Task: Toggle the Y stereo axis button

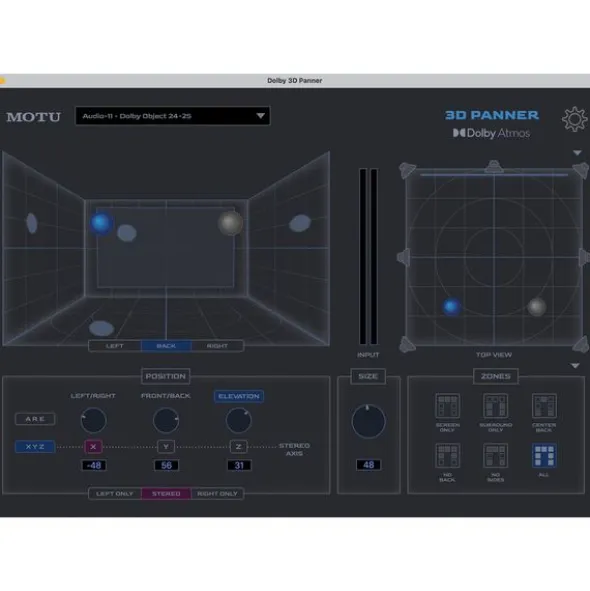Action: point(166,447)
